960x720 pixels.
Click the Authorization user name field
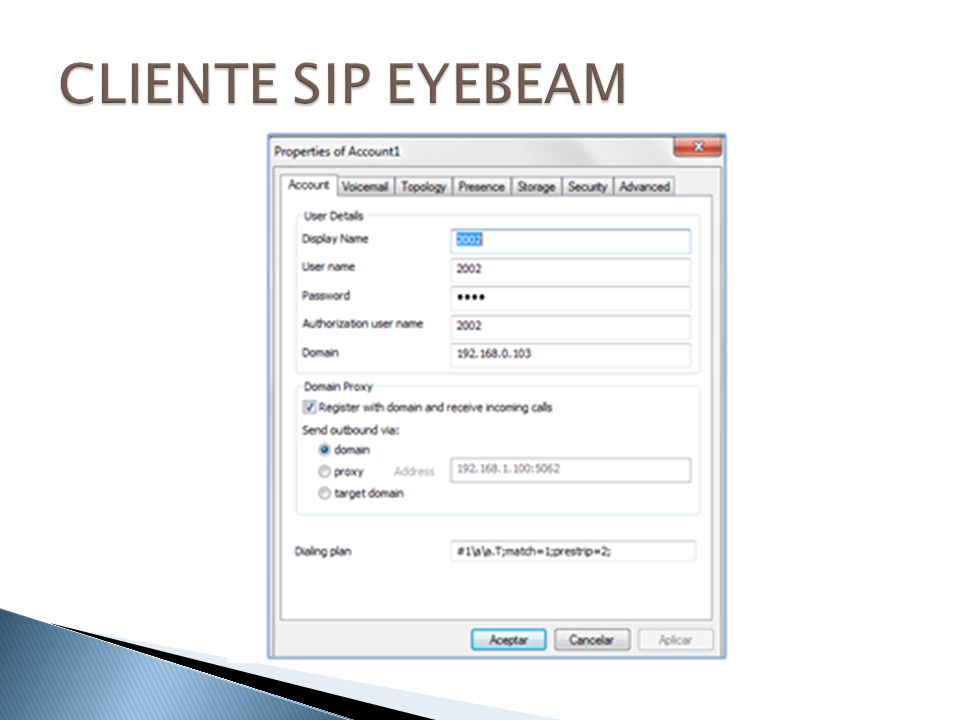coord(571,326)
